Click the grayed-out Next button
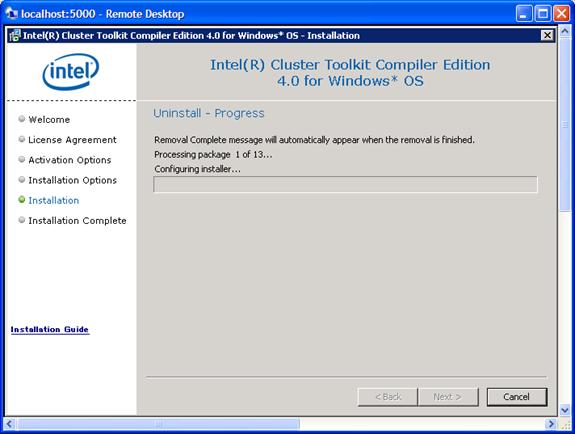575x434 pixels. (448, 397)
